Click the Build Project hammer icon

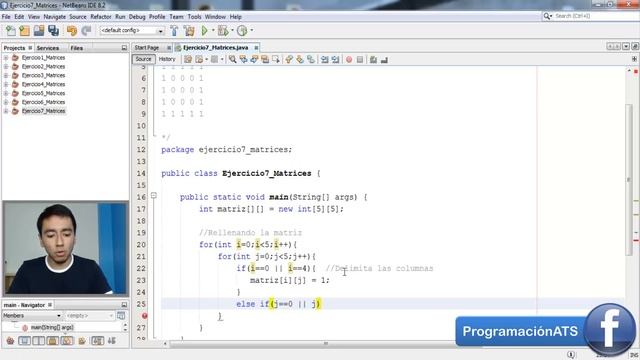tap(174, 31)
